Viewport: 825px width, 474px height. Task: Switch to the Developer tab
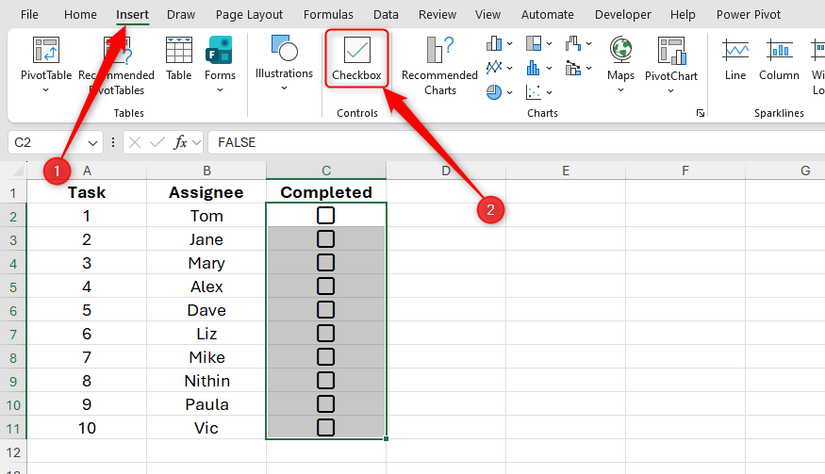pyautogui.click(x=623, y=15)
